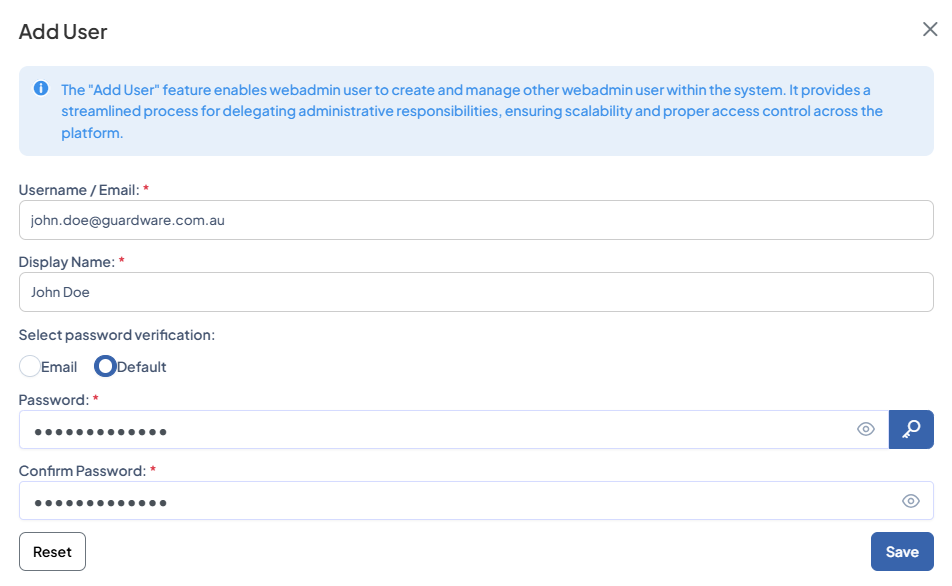Select the Default password verification radio button
This screenshot has height=586, width=952.
[x=104, y=366]
